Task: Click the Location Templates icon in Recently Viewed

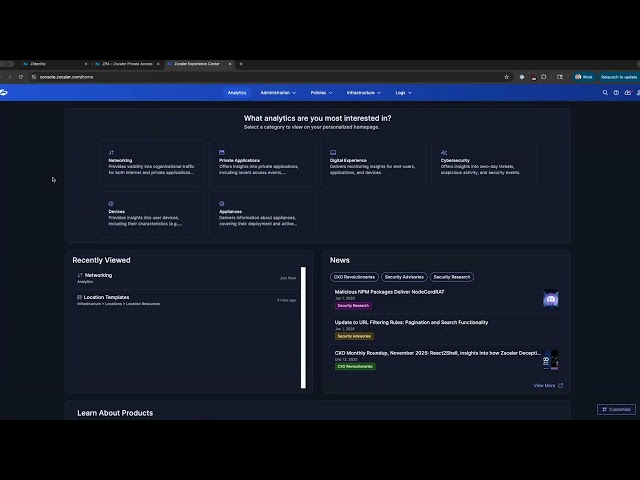Action: click(x=79, y=297)
